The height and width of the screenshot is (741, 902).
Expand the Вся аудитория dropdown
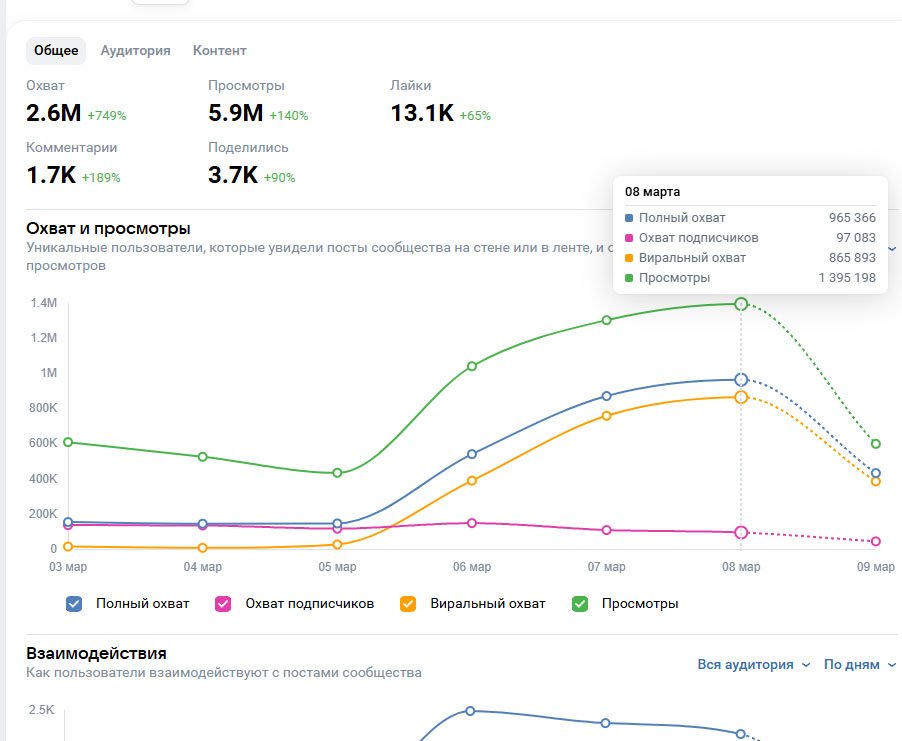tap(754, 665)
